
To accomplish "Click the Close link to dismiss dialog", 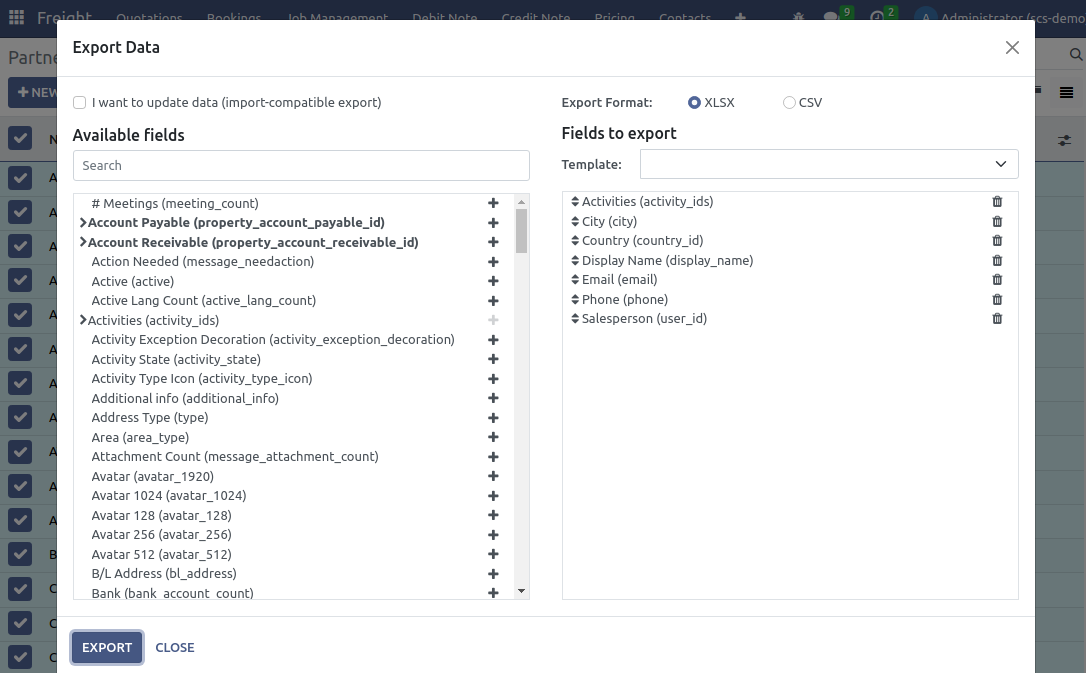I will [x=175, y=647].
